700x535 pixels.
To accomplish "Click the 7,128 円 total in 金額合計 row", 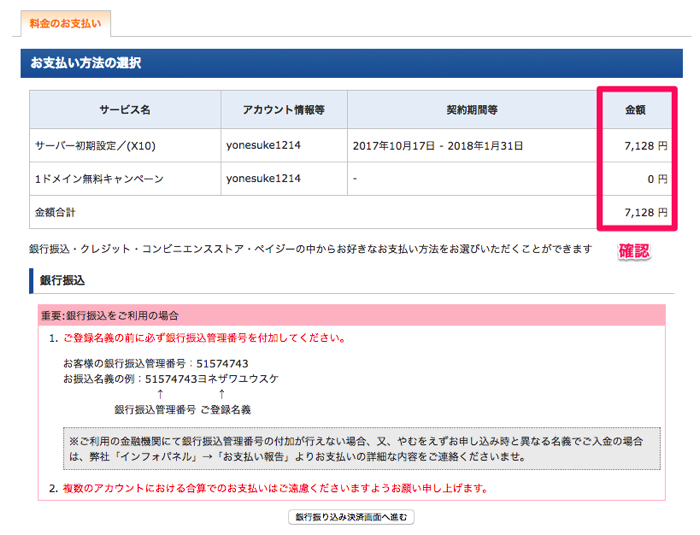I will [646, 213].
